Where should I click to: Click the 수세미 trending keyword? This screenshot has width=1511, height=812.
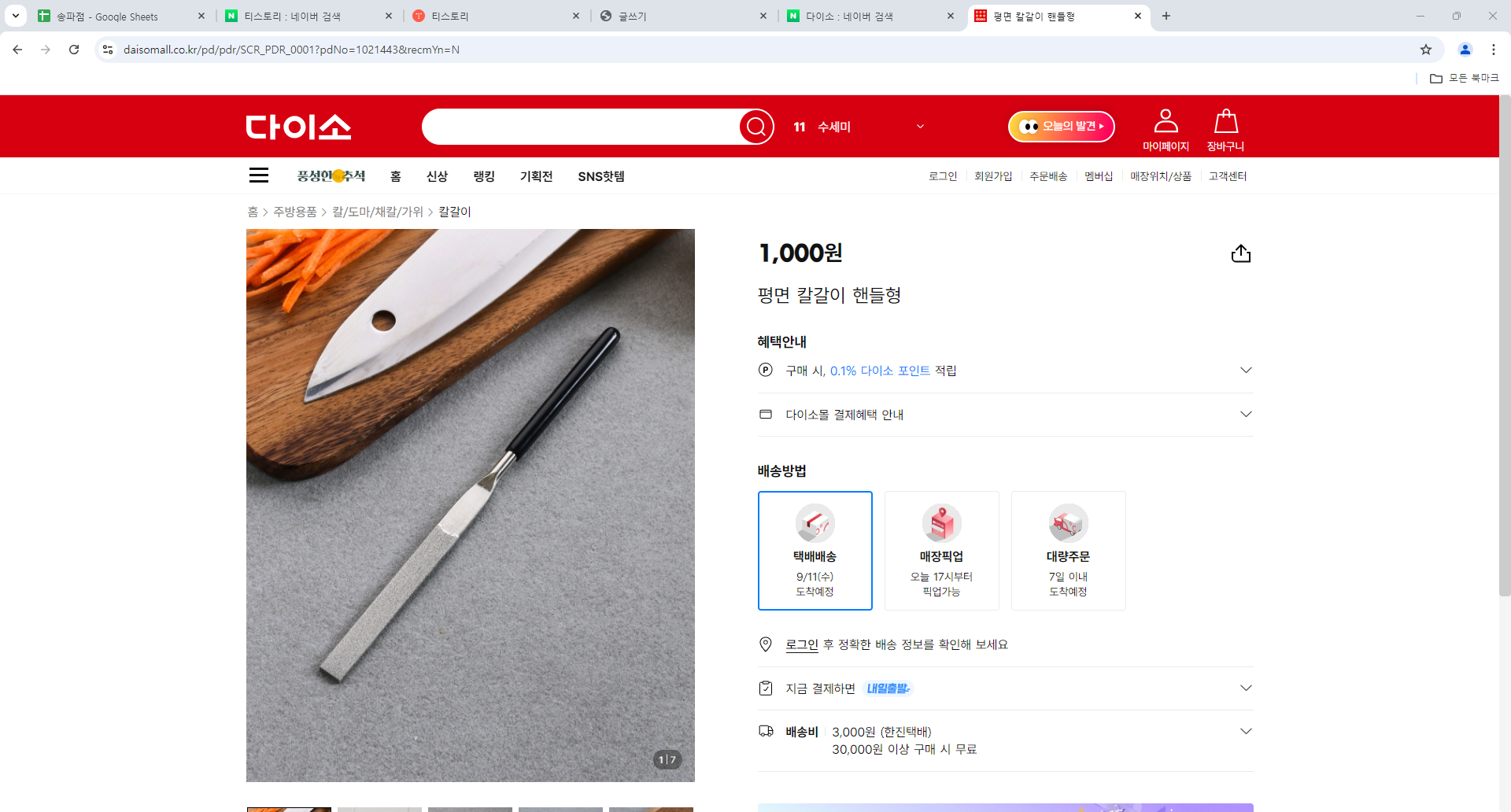tap(834, 127)
